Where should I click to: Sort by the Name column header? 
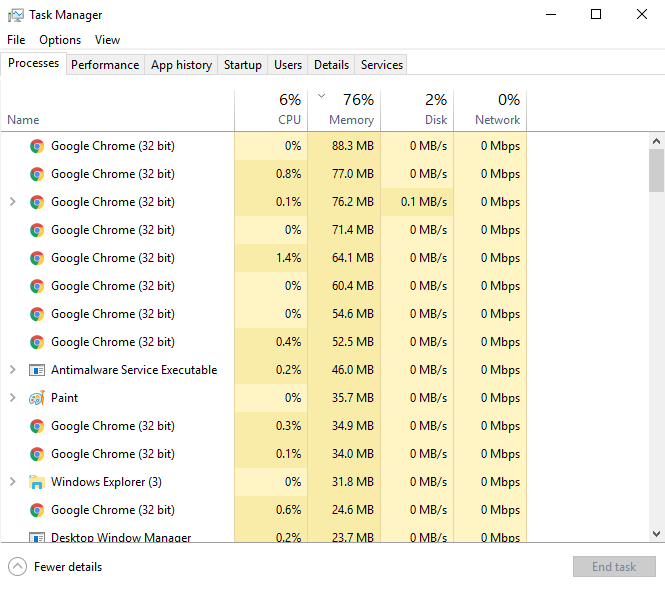coord(117,111)
